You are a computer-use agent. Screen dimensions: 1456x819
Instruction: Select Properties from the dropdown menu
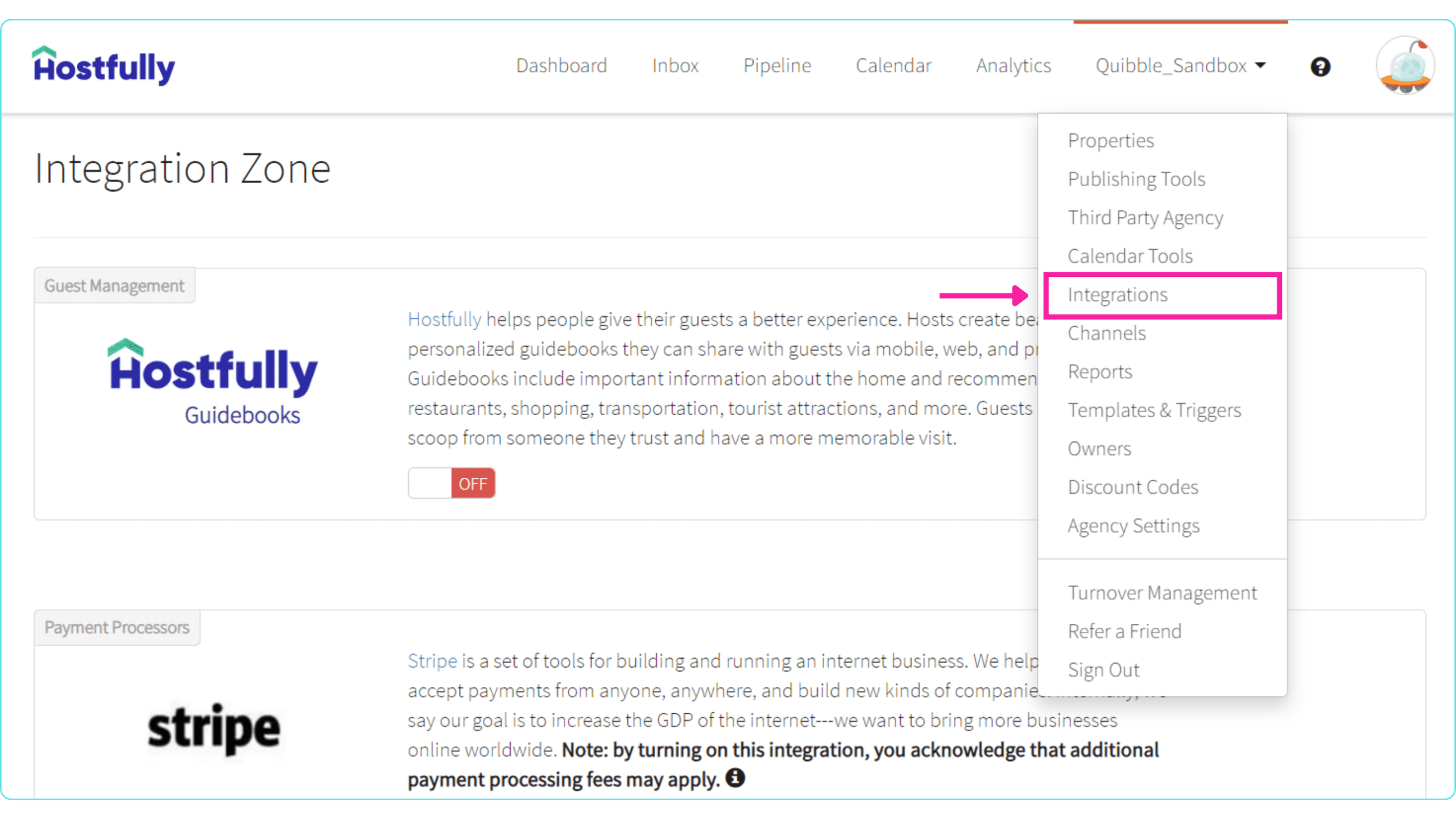1111,140
